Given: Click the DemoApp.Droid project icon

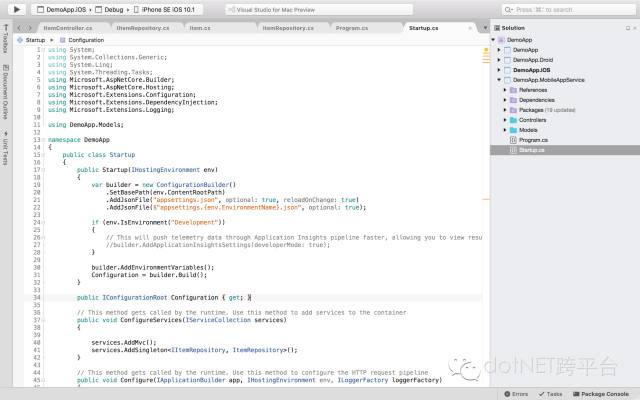Looking at the screenshot, I should [507, 60].
